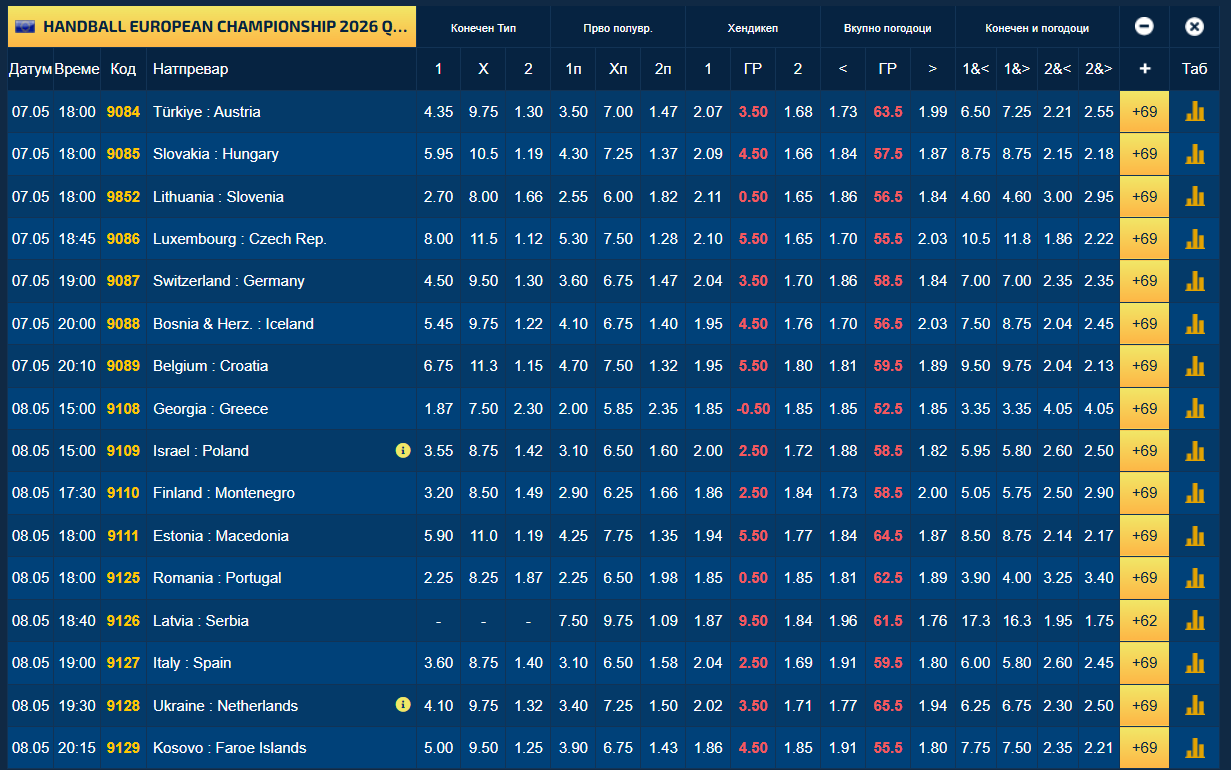This screenshot has height=770, width=1231.
Task: Open statistics chart icon for Luxembourg : Czech Rep.
Action: pos(1194,239)
